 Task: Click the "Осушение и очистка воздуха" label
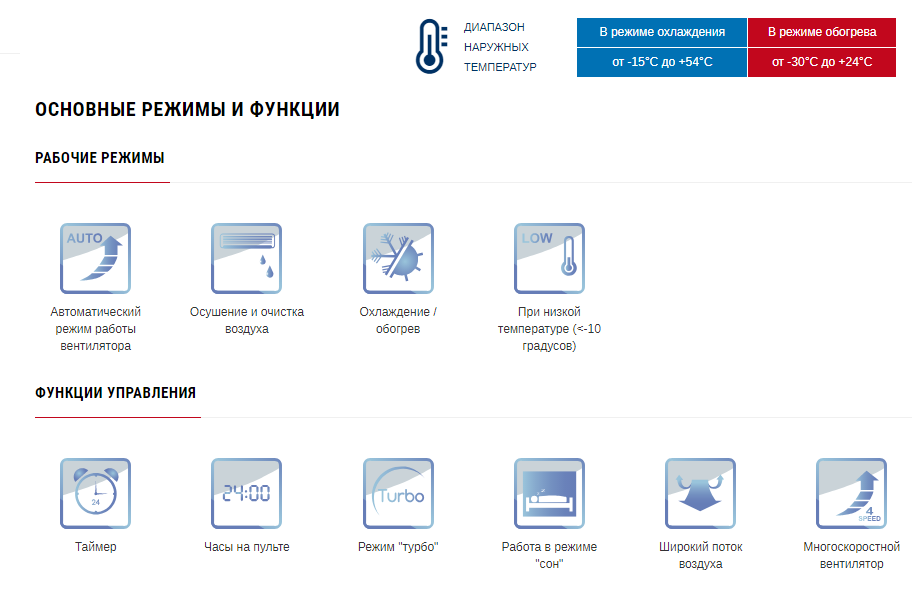246,320
